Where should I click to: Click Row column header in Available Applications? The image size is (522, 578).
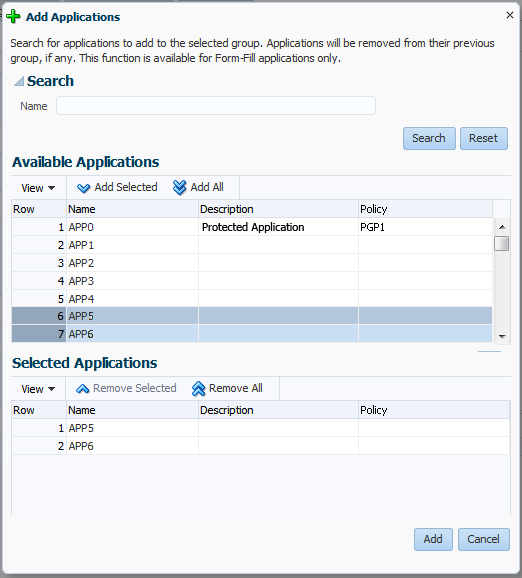coord(39,209)
